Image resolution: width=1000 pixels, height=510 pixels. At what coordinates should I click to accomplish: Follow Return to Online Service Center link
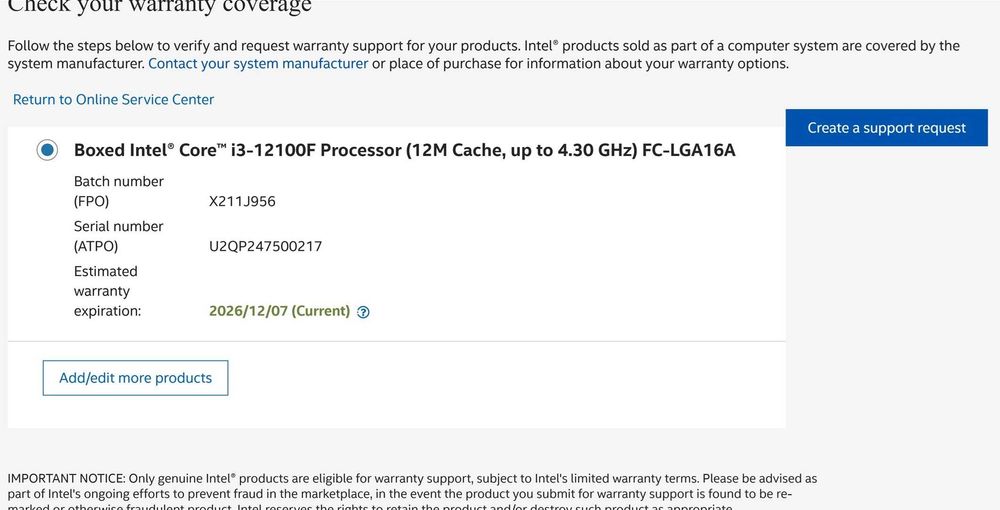(x=113, y=100)
